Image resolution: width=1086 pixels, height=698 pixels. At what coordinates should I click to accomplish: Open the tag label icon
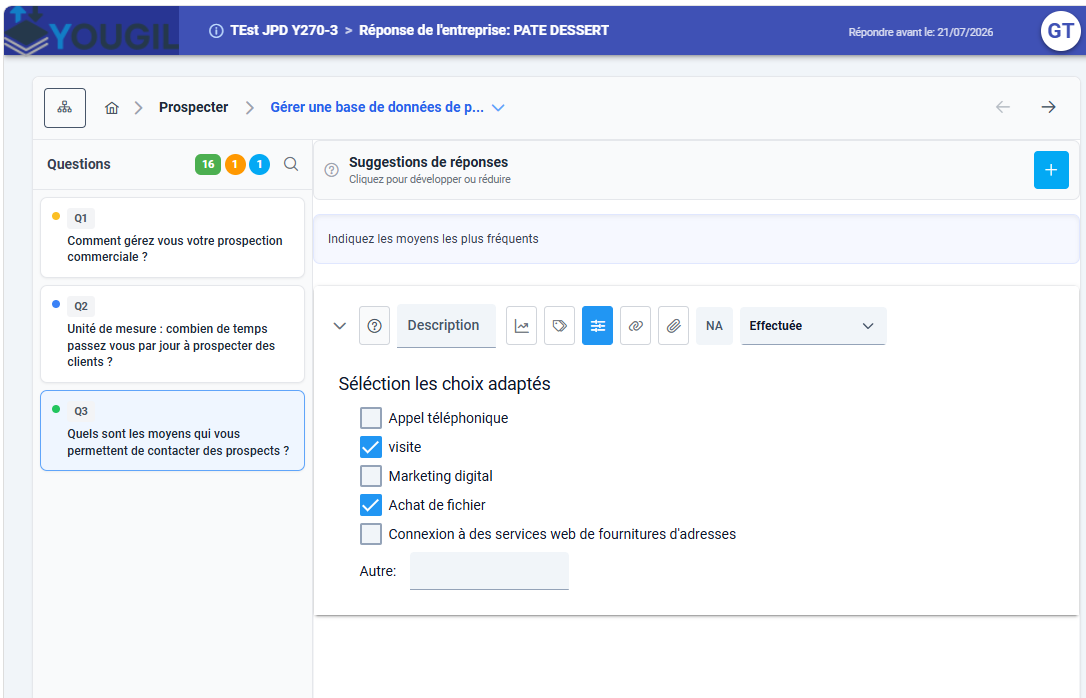click(560, 325)
